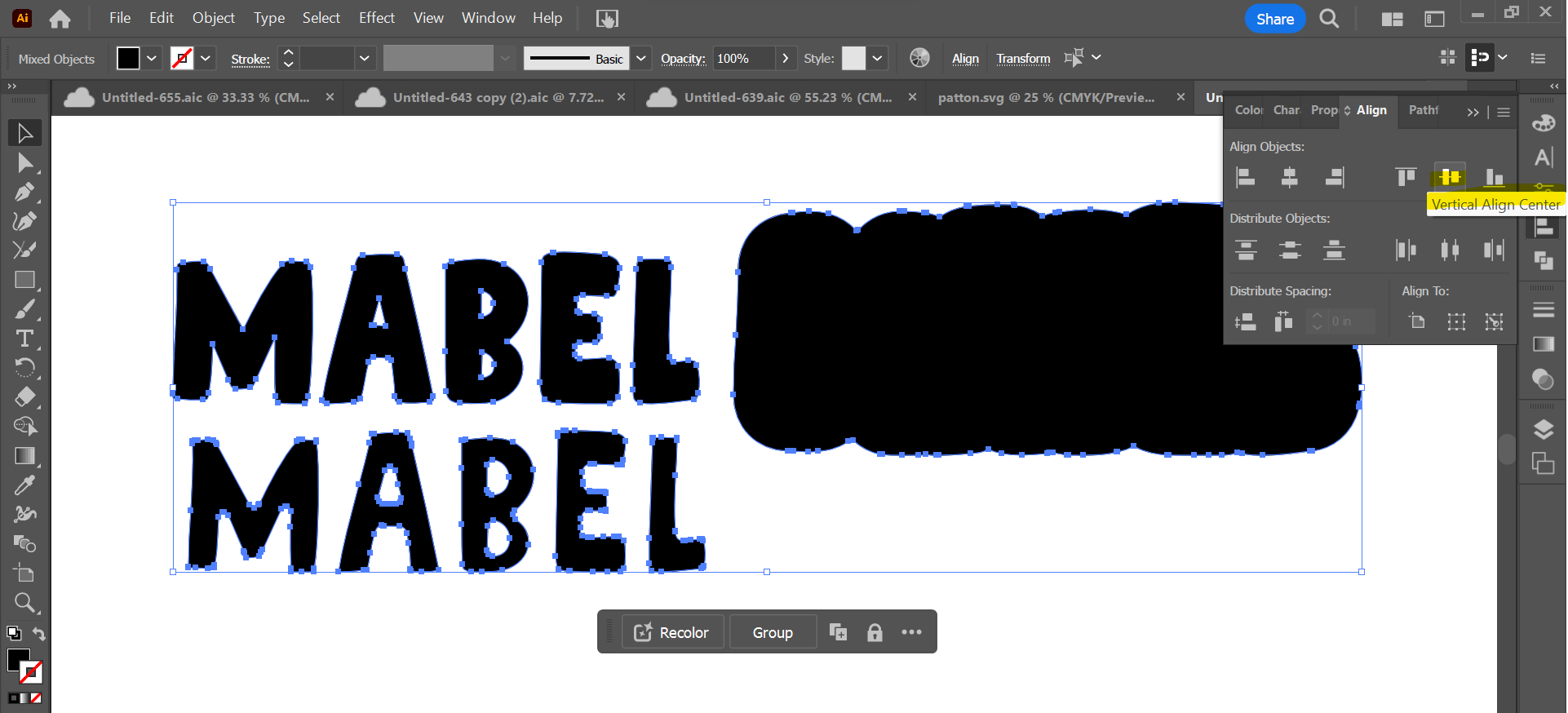The width and height of the screenshot is (1568, 713).
Task: Lock selection from the contextual bar
Action: click(x=875, y=632)
